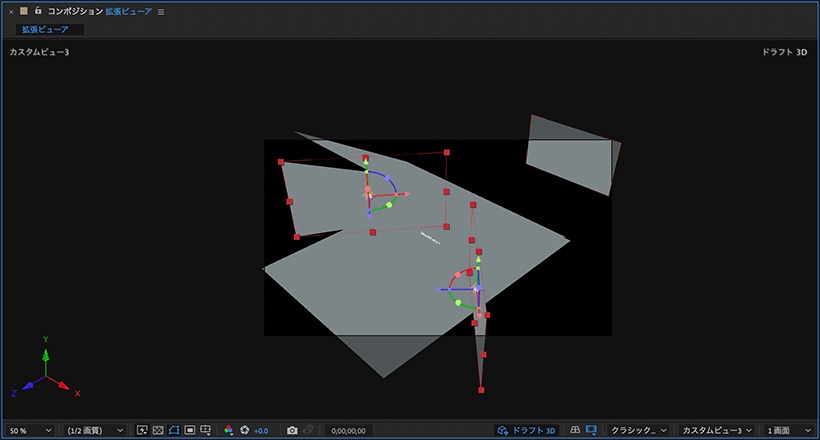This screenshot has width=820, height=440.
Task: Open the composition panel hamburger menu
Action: tap(161, 12)
